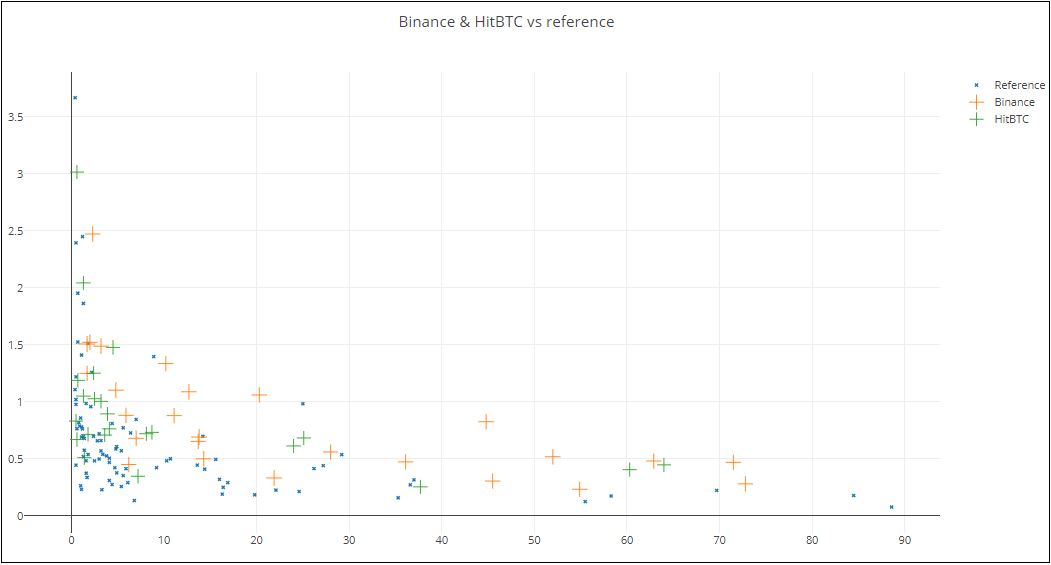This screenshot has width=1051, height=565.
Task: Select the green HitBTC marker at y 3
Action: pos(76,172)
